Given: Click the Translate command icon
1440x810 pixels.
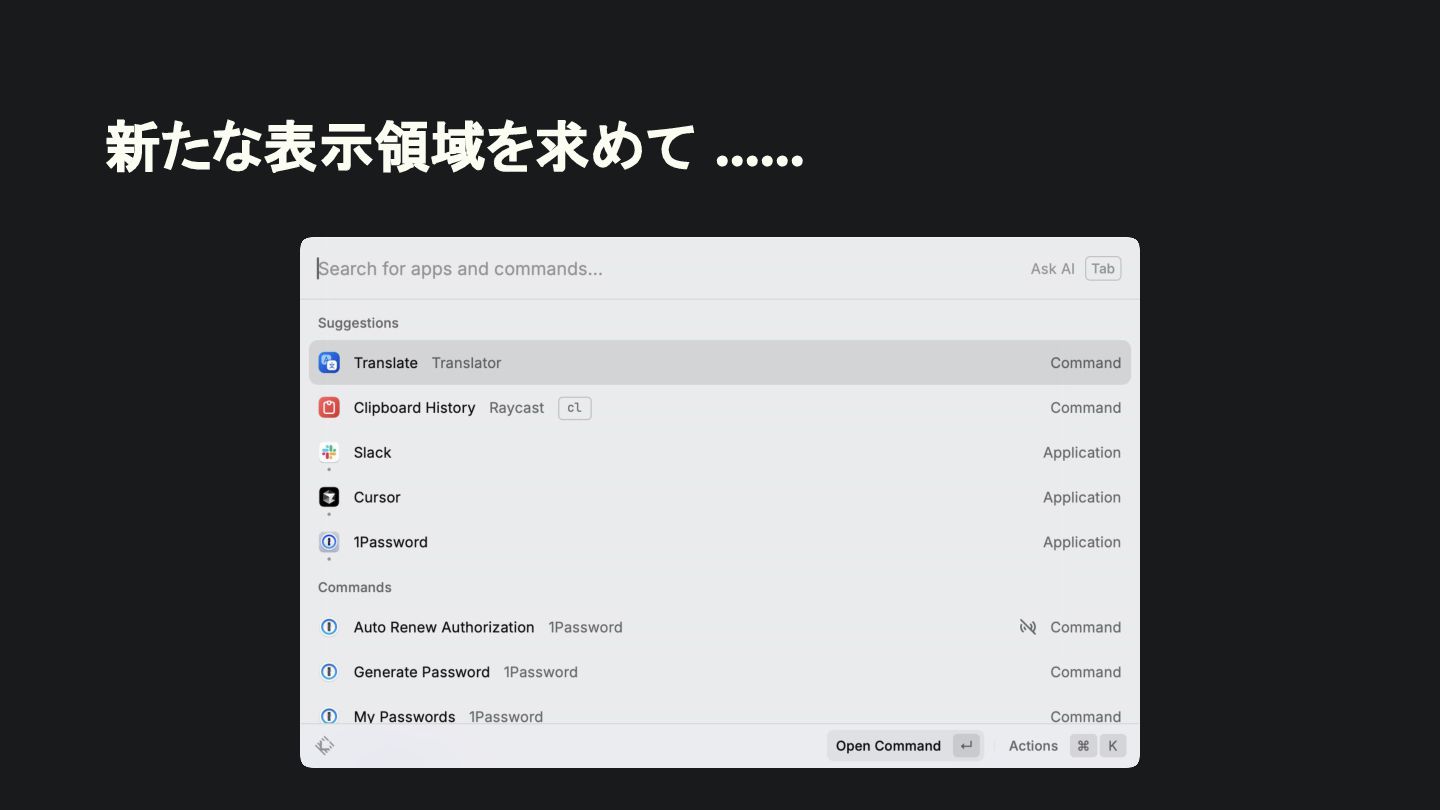Looking at the screenshot, I should point(329,363).
